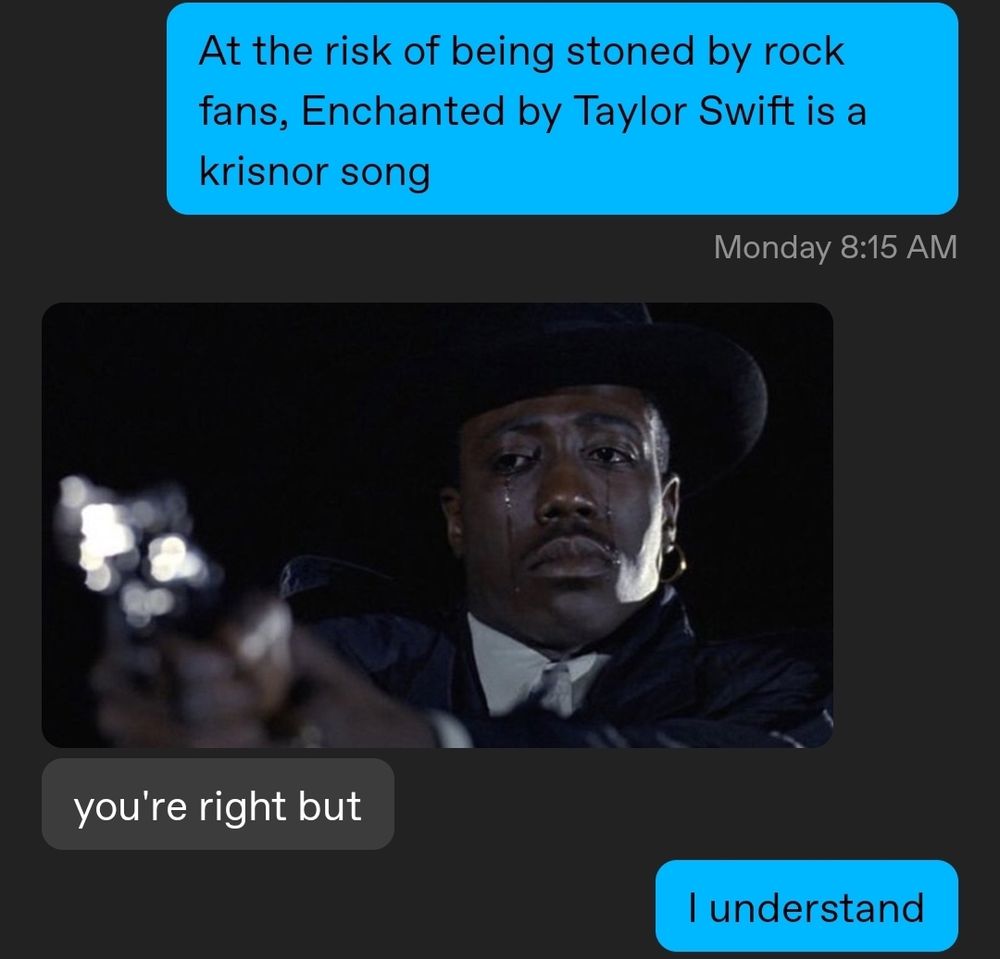
Task: Click the word "Enchanted" in the message
Action: tap(403, 111)
